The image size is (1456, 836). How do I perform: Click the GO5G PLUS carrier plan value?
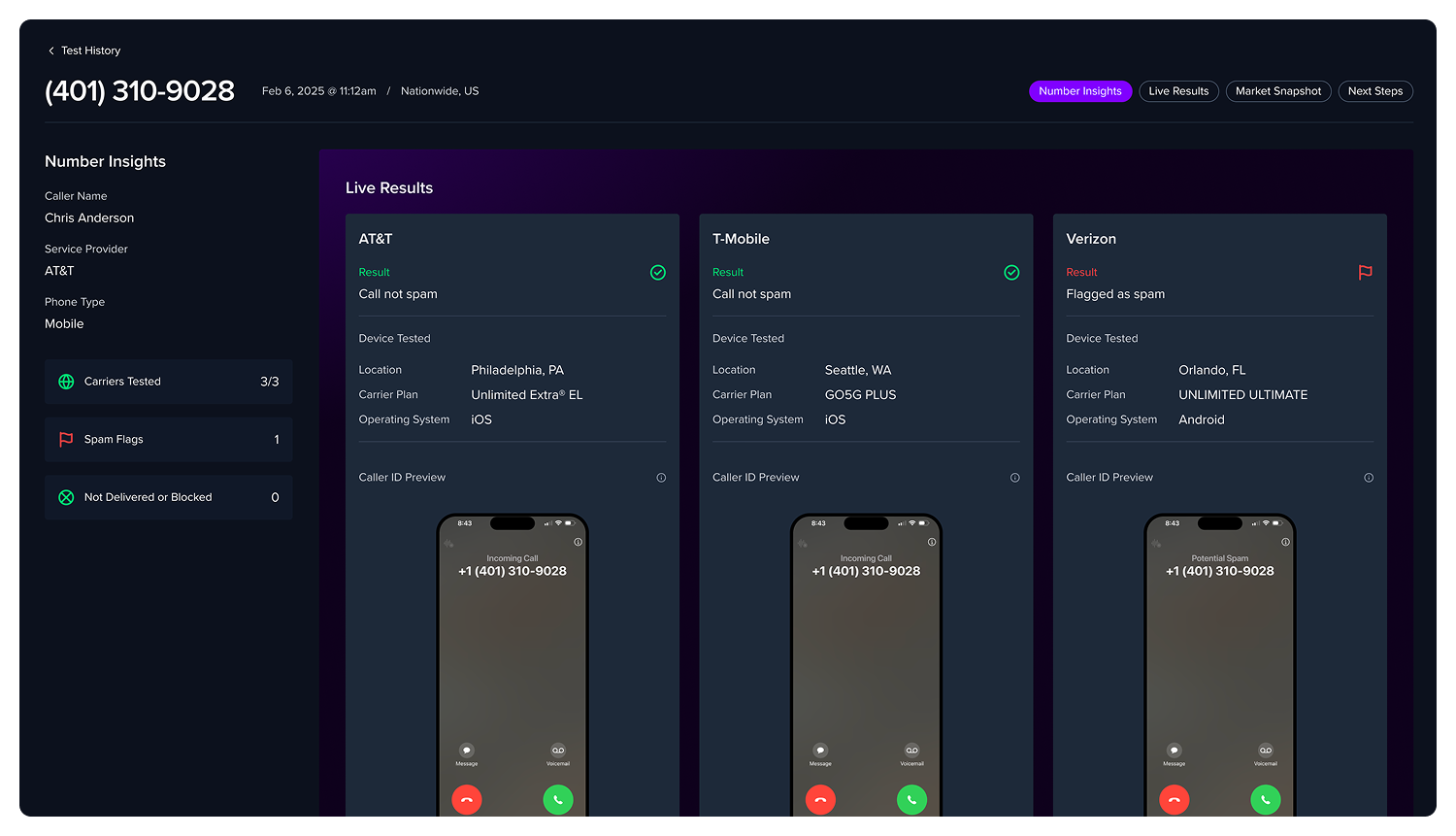(x=861, y=395)
